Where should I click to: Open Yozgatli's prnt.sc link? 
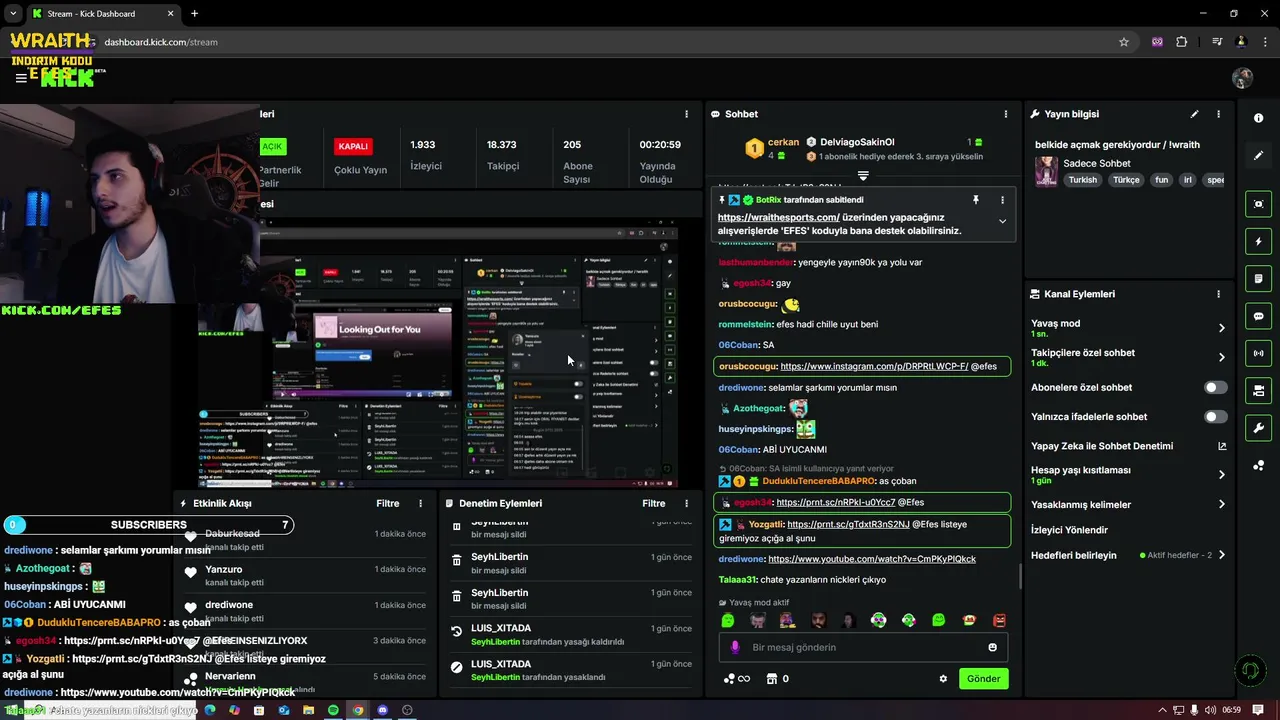pos(848,524)
